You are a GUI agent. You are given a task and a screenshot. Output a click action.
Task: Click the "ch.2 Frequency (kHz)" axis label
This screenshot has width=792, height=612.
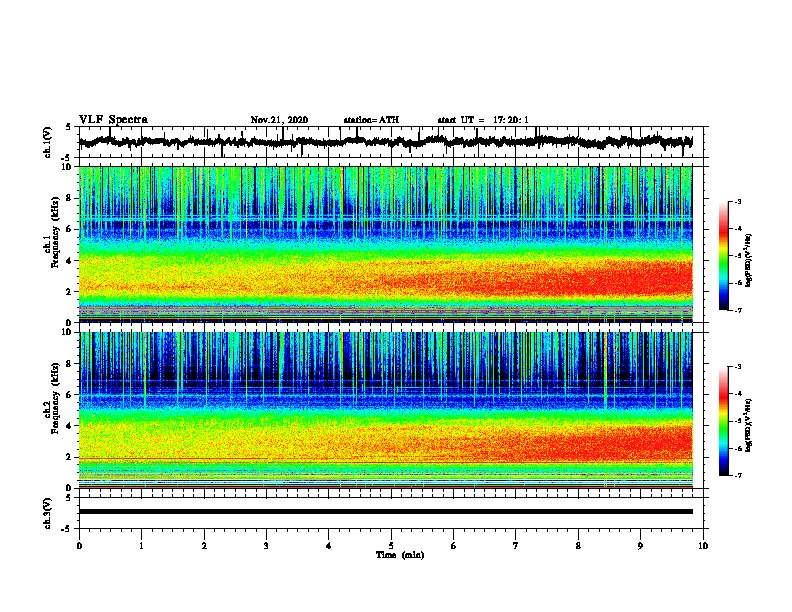[x=52, y=398]
